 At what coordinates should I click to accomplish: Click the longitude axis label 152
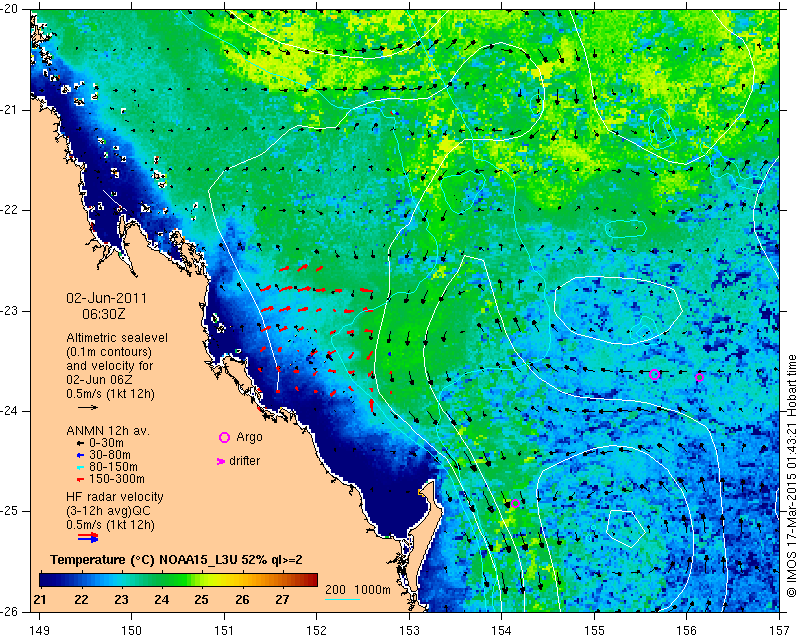316,631
